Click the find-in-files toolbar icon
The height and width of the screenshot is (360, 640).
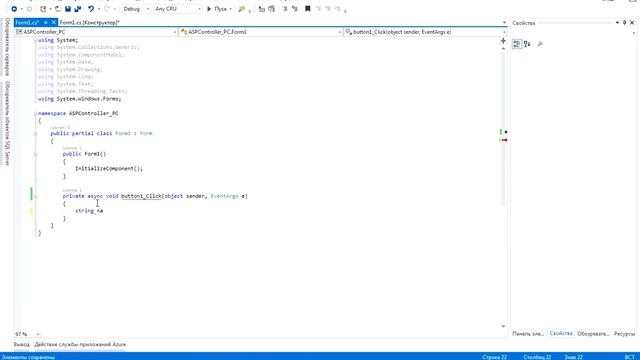click(242, 9)
